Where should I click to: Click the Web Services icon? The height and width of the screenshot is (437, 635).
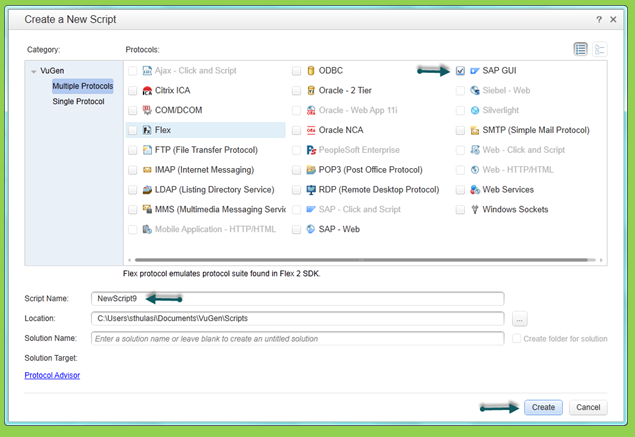[x=475, y=190]
